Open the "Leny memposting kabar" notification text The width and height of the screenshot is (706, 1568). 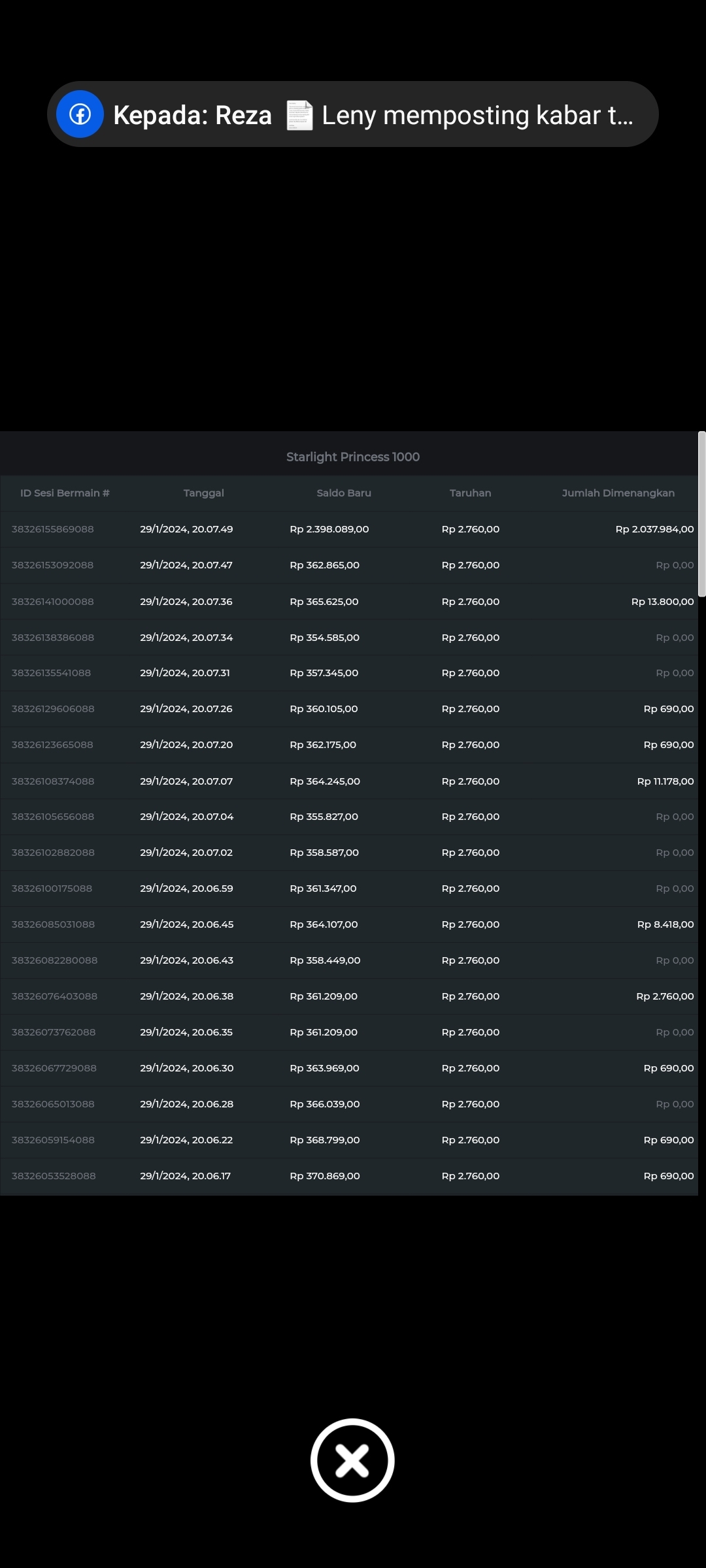click(477, 116)
